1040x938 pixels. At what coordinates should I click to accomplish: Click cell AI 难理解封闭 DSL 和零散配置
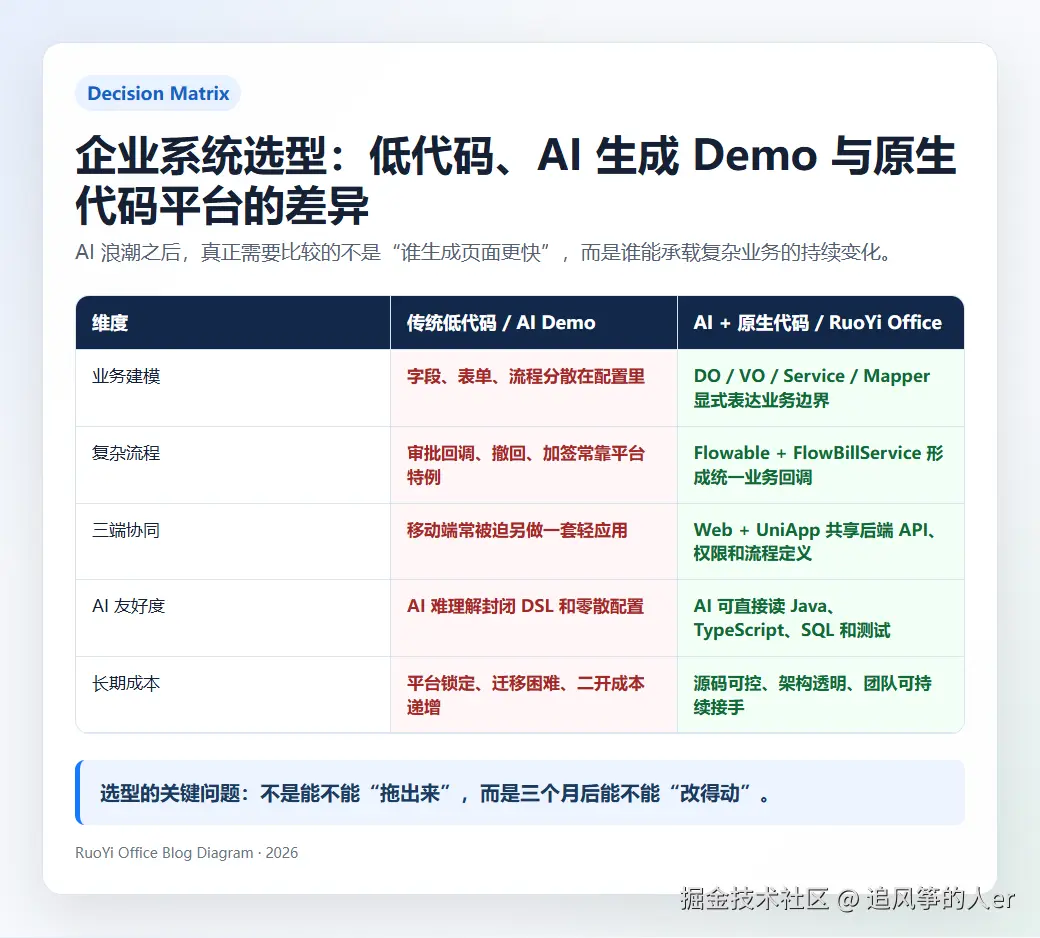click(x=534, y=618)
